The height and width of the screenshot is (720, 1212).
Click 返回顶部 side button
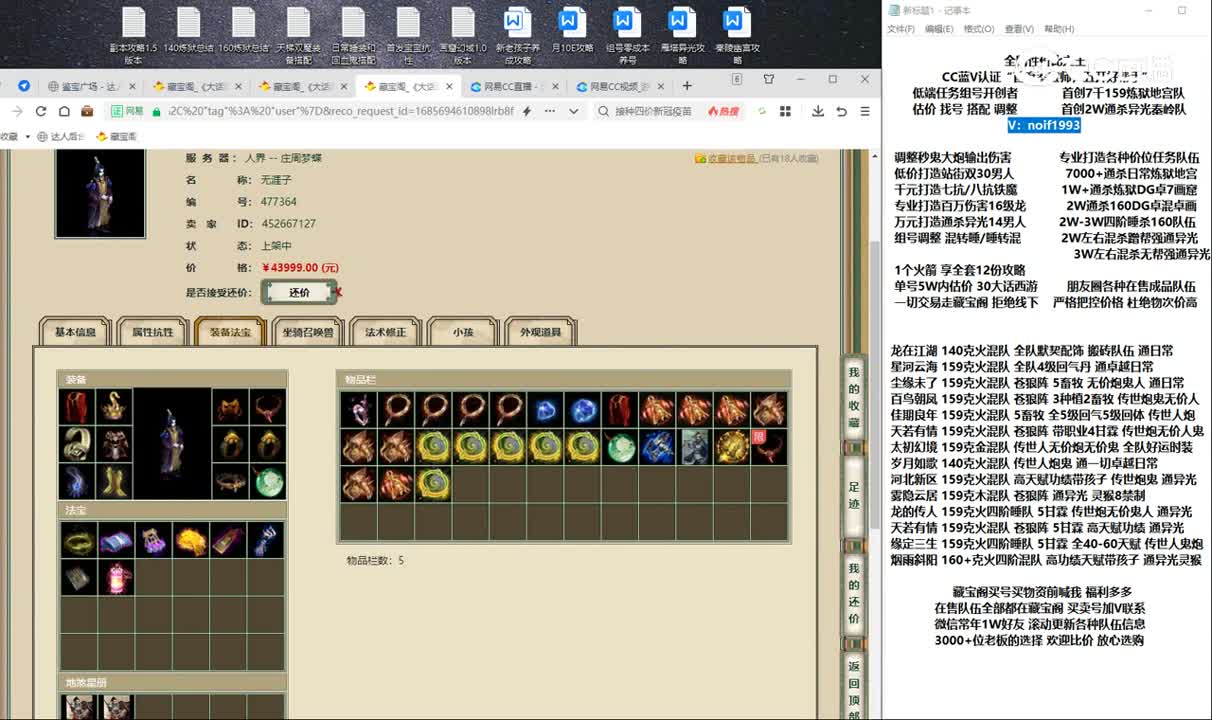tap(853, 686)
